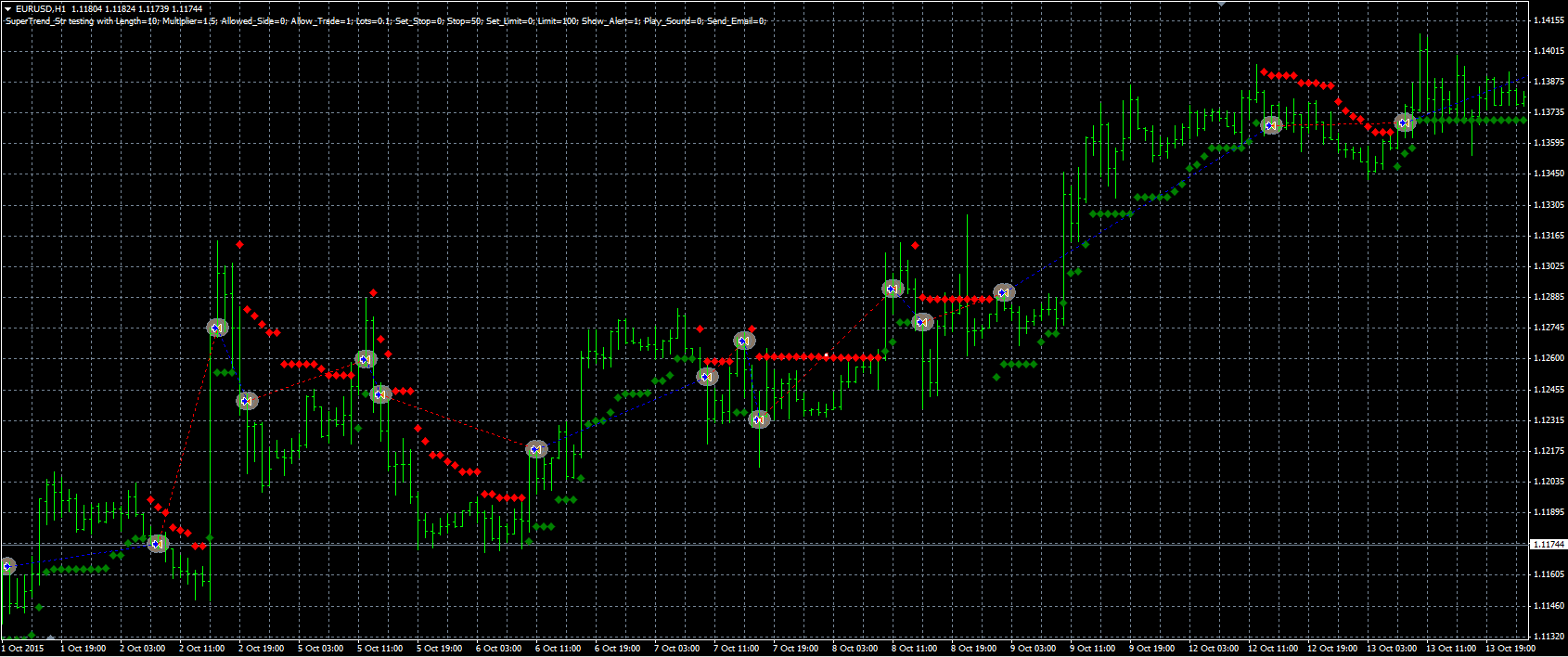Click the 1.13025 price axis label
1568x657 pixels.
pyautogui.click(x=1548, y=266)
